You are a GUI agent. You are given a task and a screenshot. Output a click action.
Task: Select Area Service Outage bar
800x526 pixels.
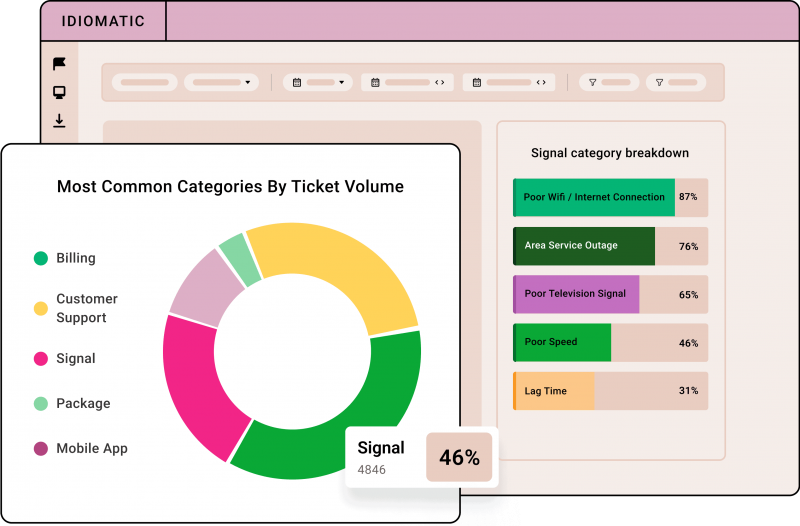(x=610, y=246)
